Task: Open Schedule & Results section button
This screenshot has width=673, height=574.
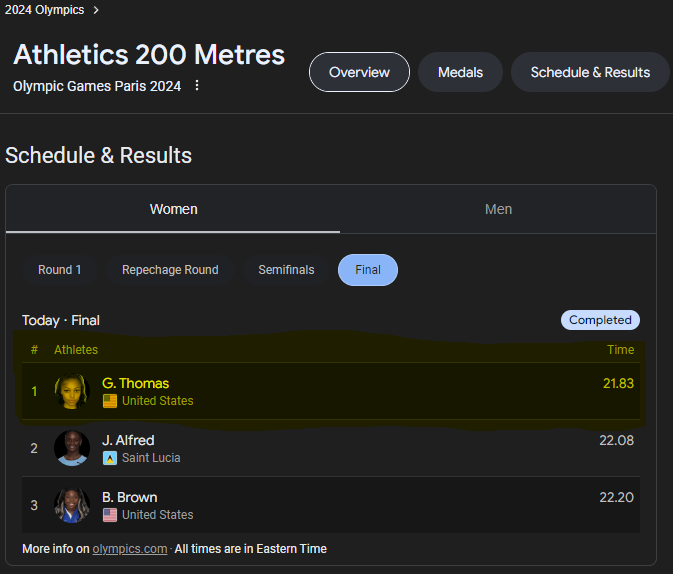Action: [590, 72]
